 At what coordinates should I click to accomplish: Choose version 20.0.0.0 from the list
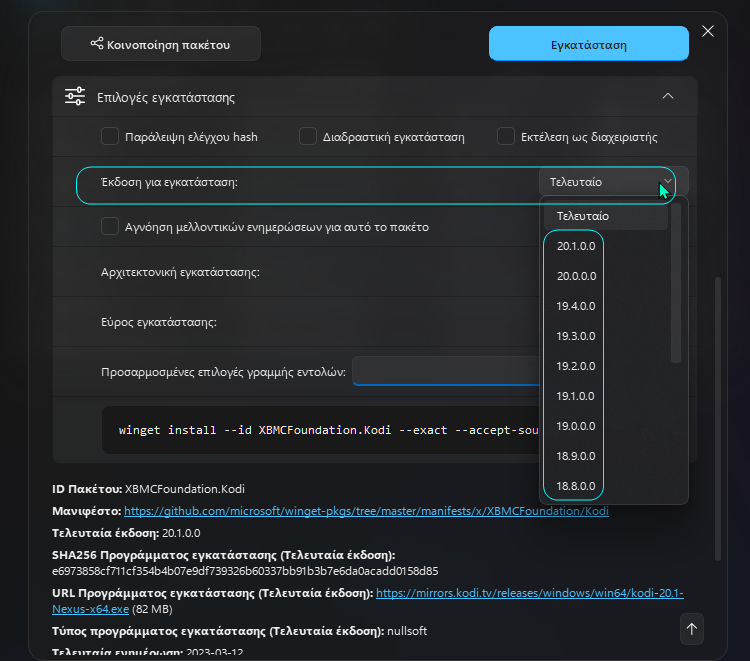pos(576,276)
